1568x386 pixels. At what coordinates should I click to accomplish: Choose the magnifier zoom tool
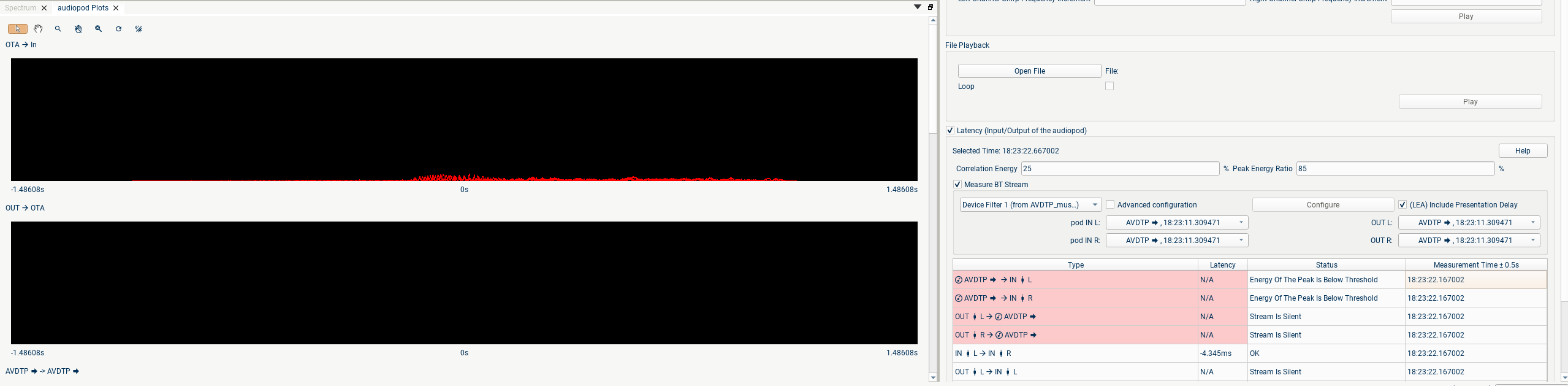coord(58,29)
